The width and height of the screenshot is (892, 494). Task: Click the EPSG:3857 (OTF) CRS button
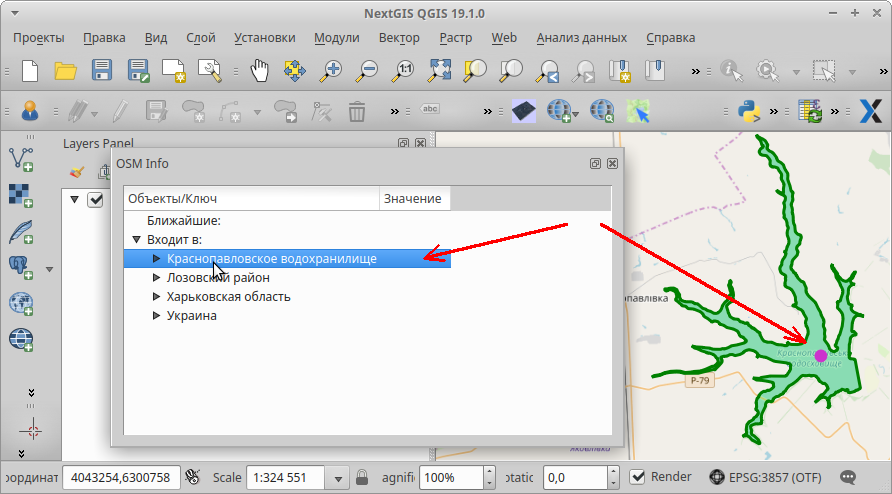tap(766, 477)
